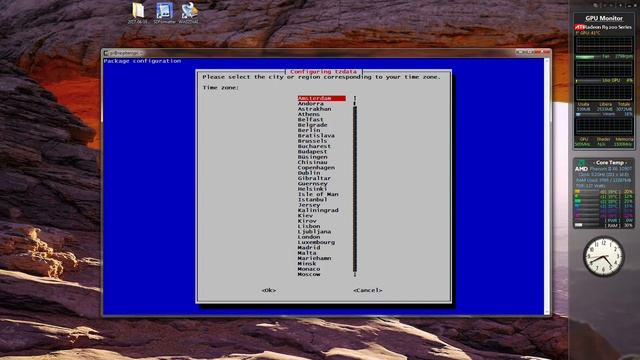Choose Ljubljana as the time zone
This screenshot has height=360, width=640.
pos(314,231)
